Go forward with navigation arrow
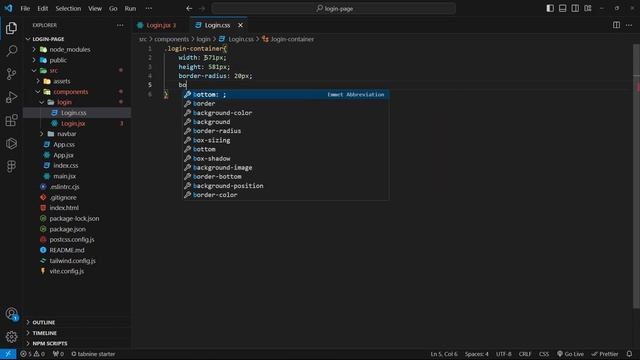This screenshot has width=640, height=360. (202, 8)
